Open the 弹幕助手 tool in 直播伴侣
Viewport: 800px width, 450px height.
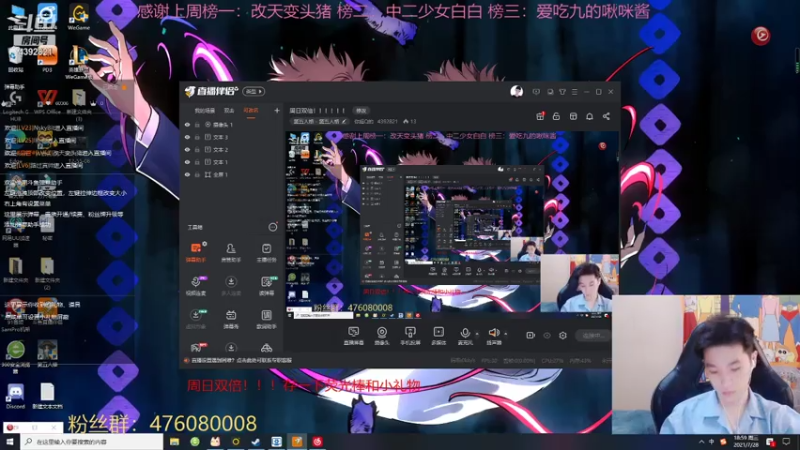[196, 253]
